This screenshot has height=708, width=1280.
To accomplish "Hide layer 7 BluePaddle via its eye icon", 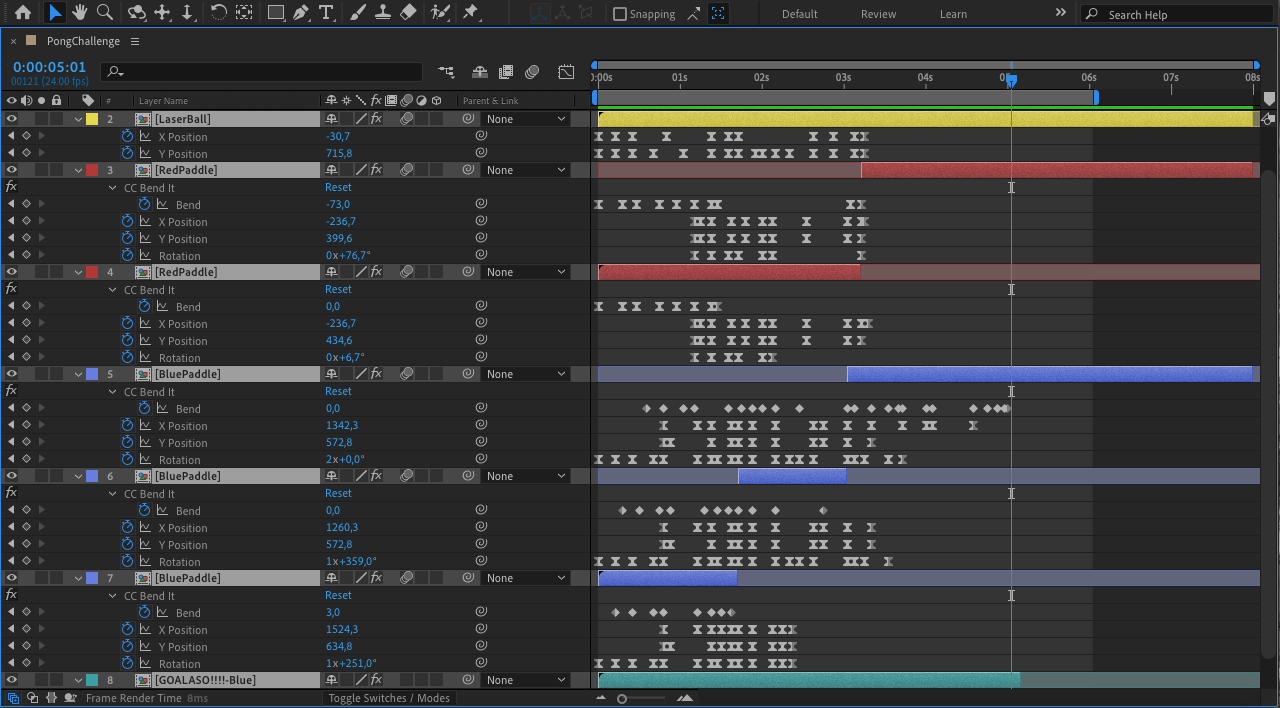I will click(12, 578).
